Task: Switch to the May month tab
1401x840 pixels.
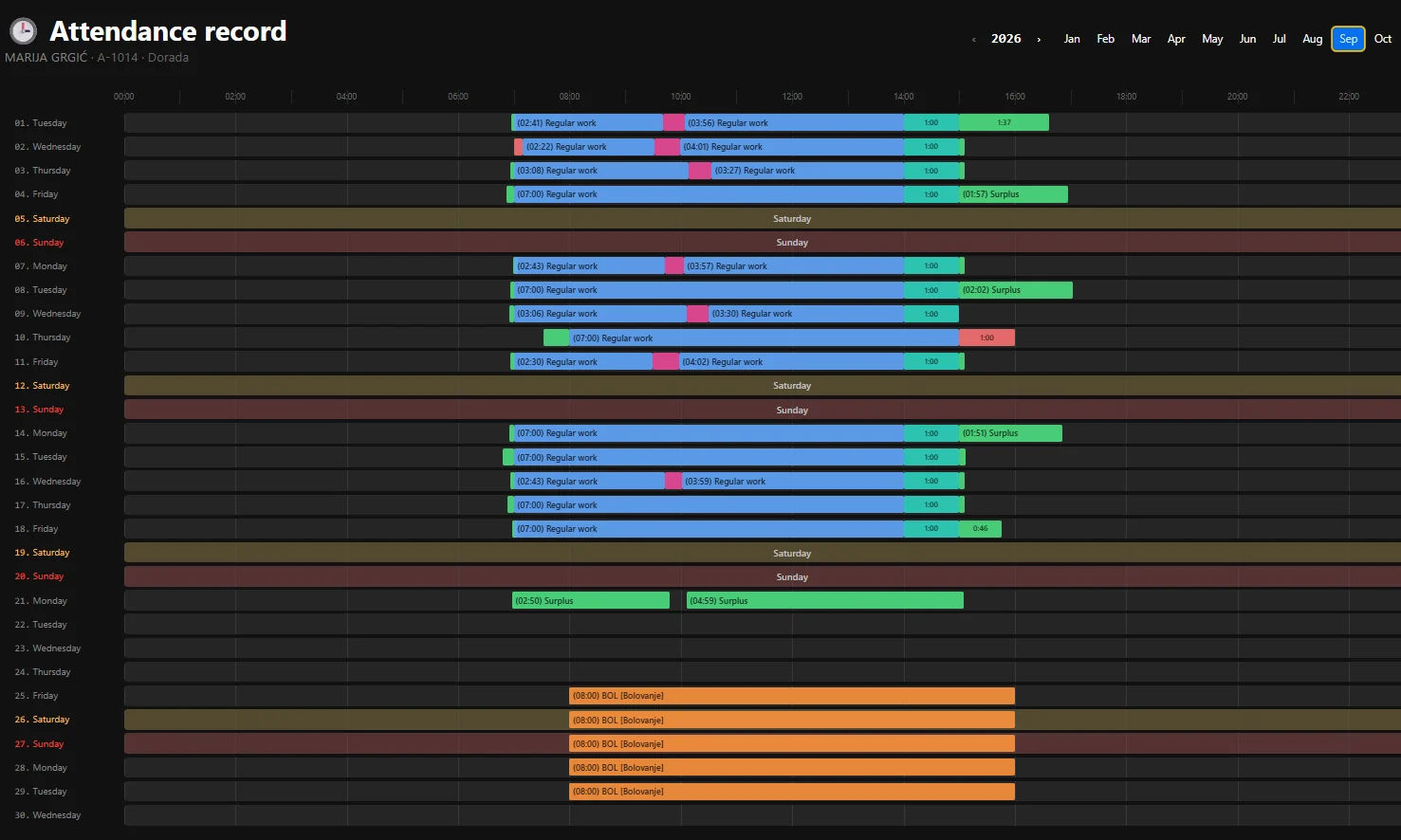Action: (1212, 39)
